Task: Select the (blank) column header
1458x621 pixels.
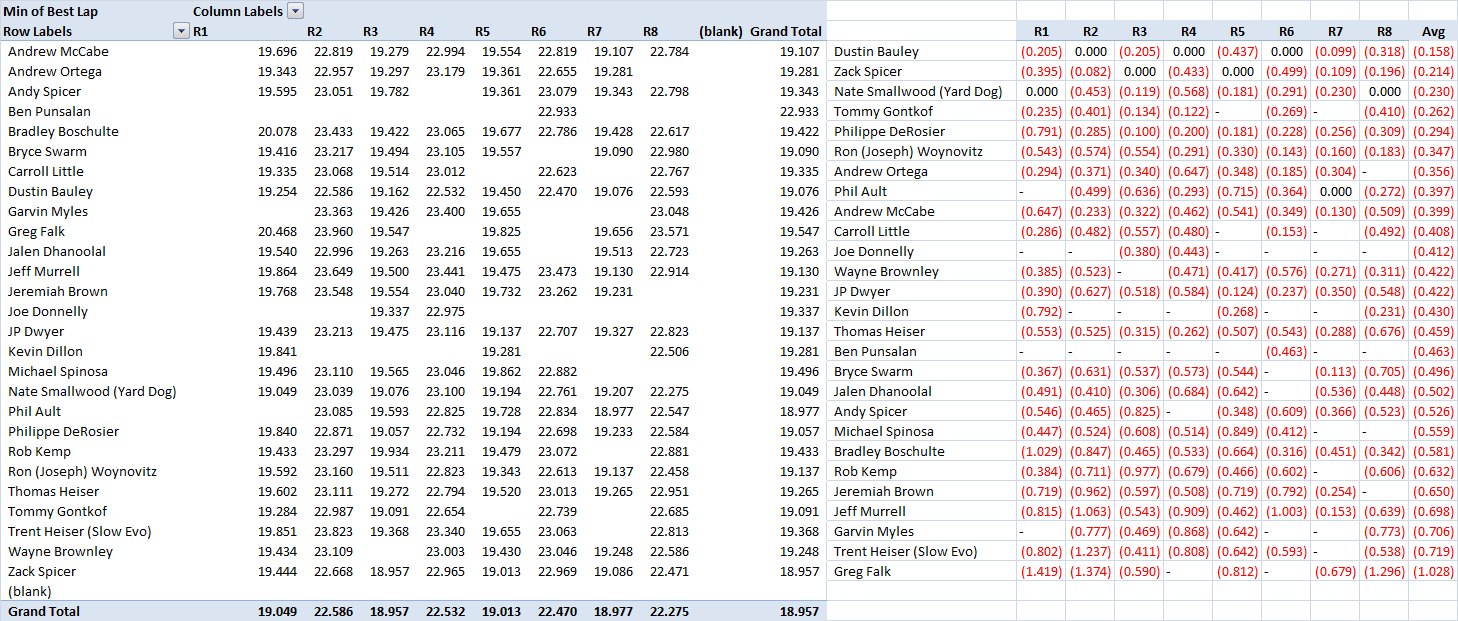Action: 721,31
